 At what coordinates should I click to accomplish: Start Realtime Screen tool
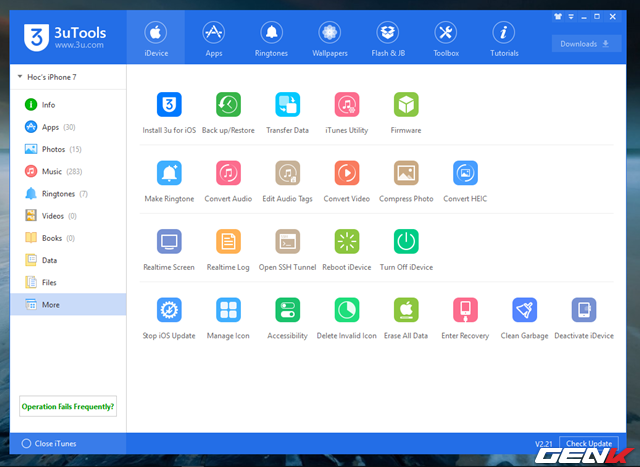(169, 242)
